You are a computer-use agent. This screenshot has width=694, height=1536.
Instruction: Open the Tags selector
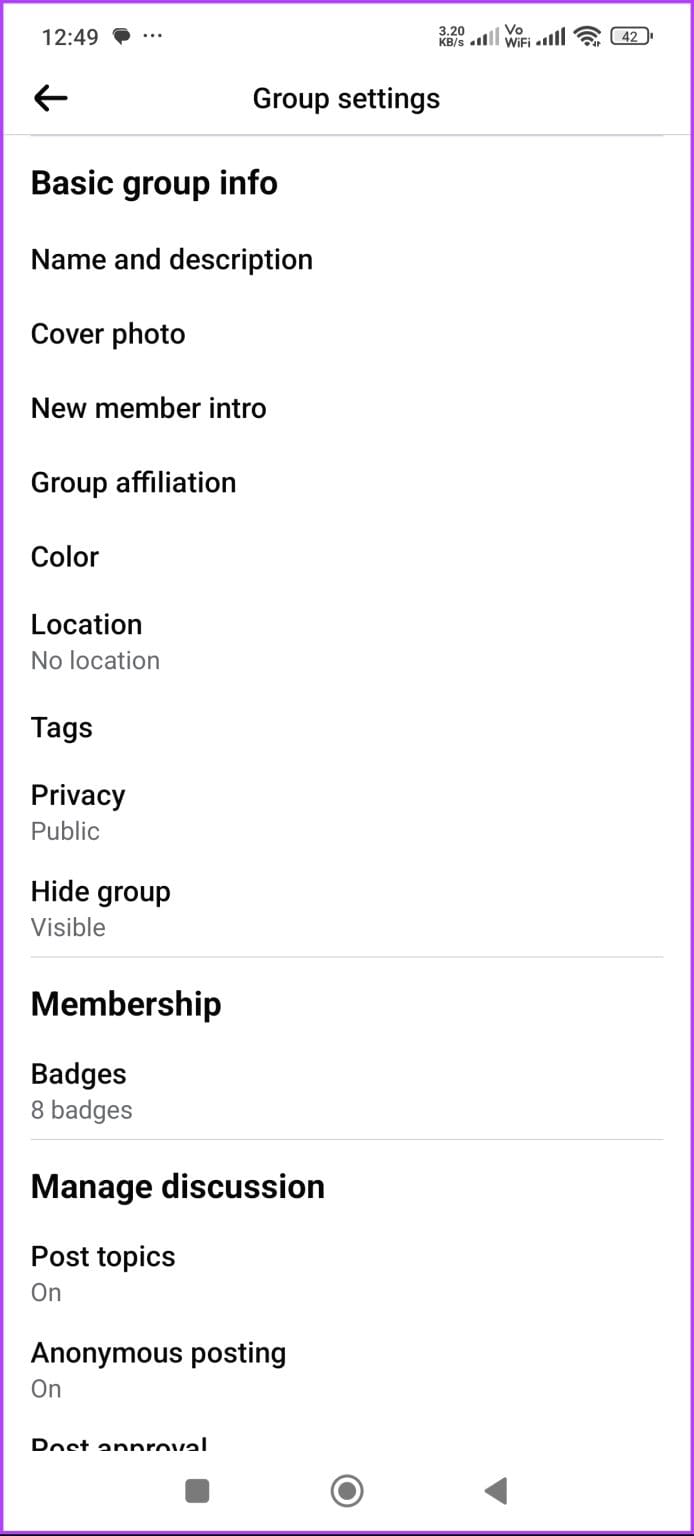pyautogui.click(x=62, y=728)
